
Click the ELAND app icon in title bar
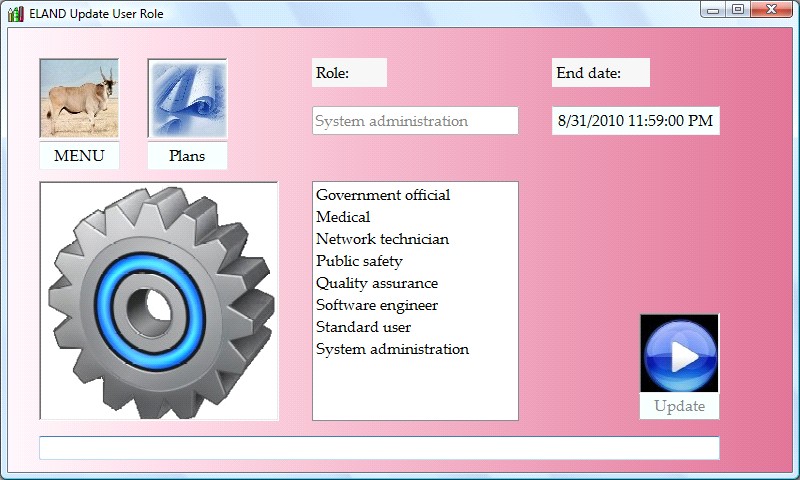(x=15, y=14)
